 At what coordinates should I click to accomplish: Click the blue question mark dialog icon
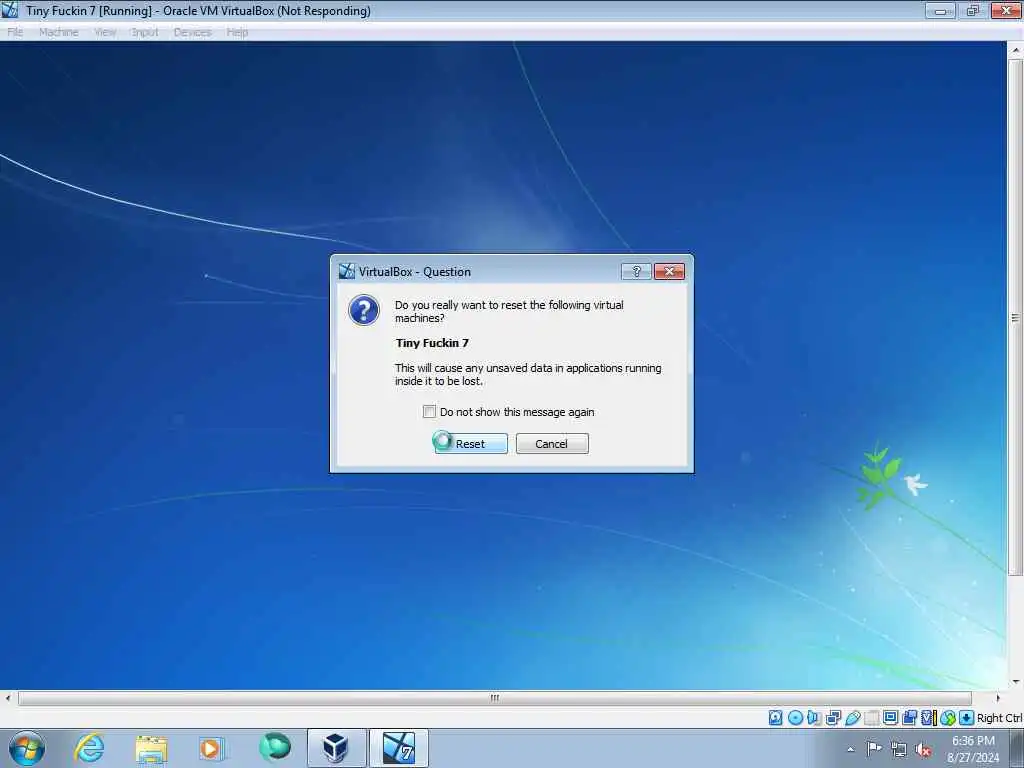pos(364,310)
